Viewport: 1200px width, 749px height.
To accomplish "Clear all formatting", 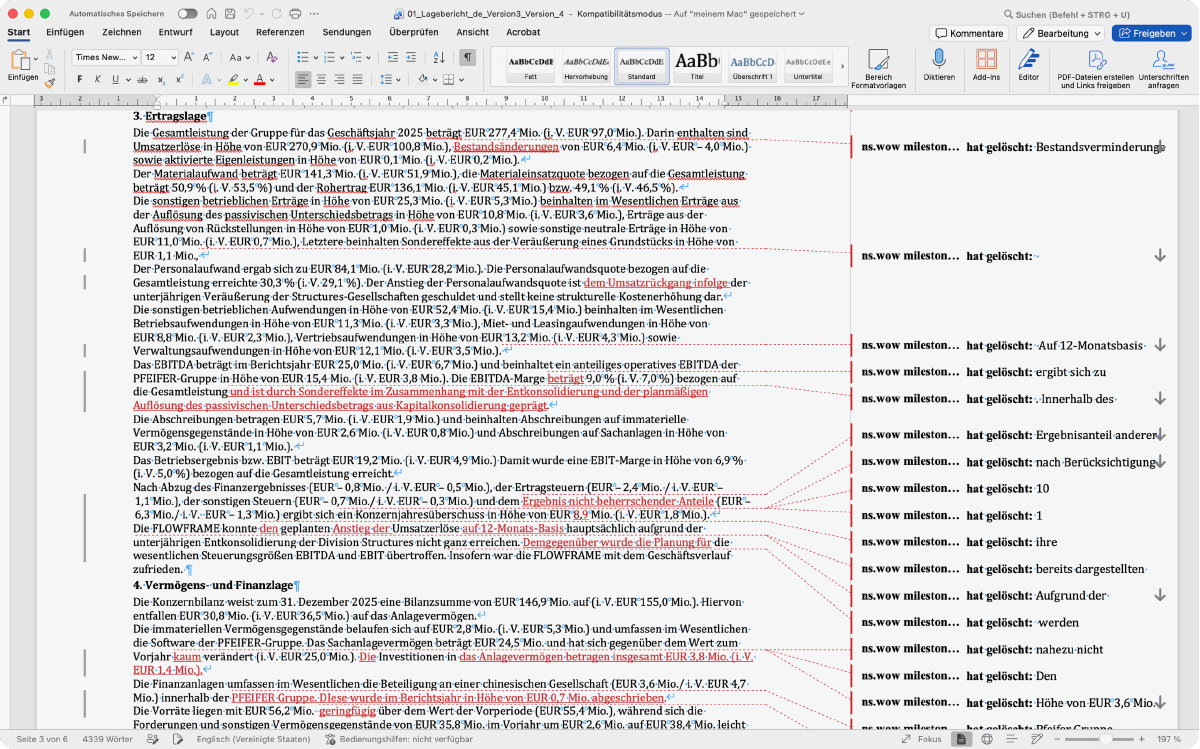I will point(270,57).
